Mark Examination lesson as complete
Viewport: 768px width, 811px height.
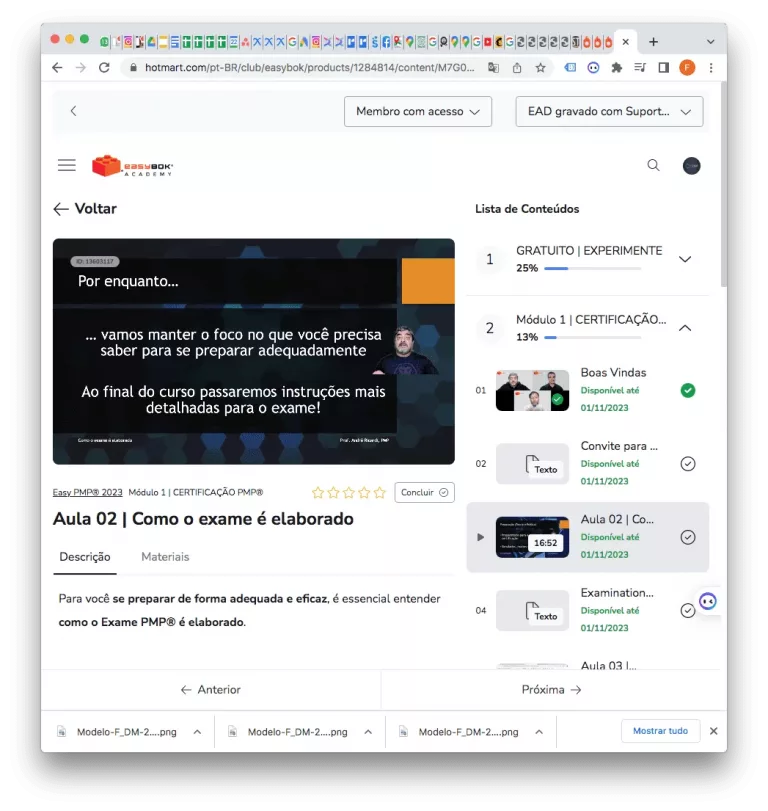pos(687,610)
